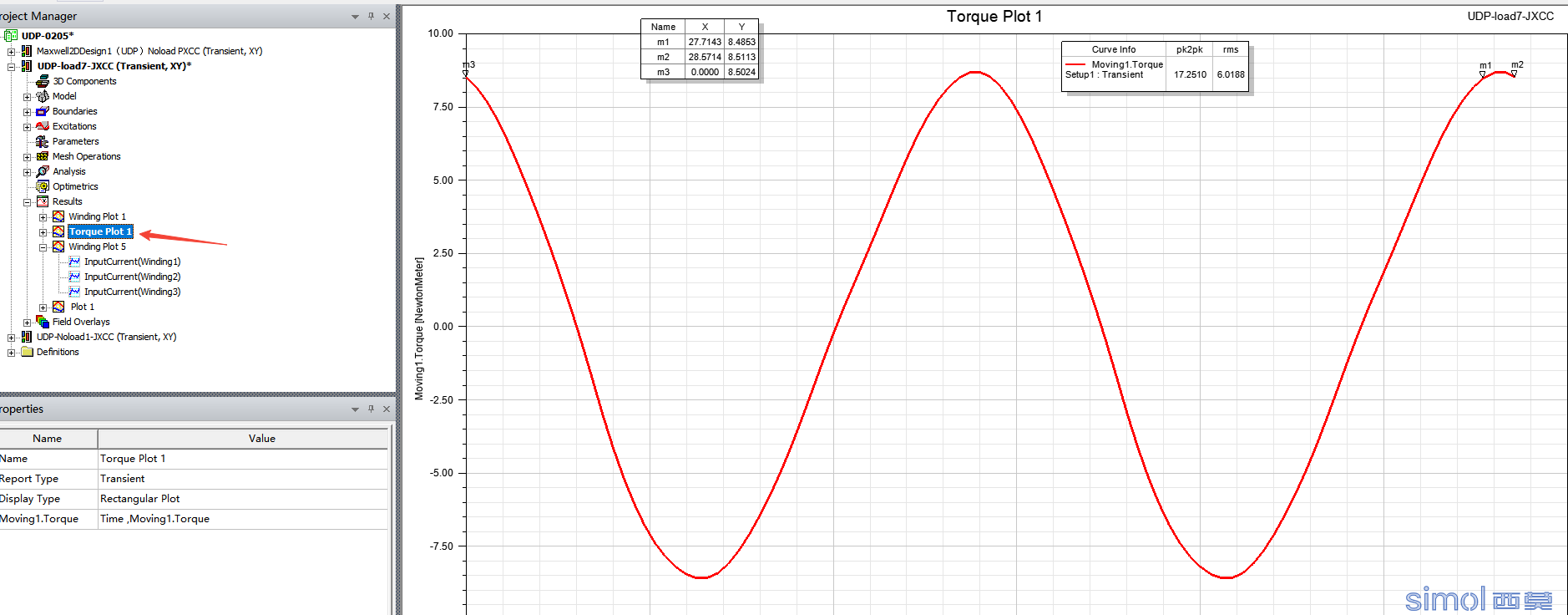This screenshot has width=1568, height=615.
Task: Expand the Plot 1 node
Action: click(43, 307)
